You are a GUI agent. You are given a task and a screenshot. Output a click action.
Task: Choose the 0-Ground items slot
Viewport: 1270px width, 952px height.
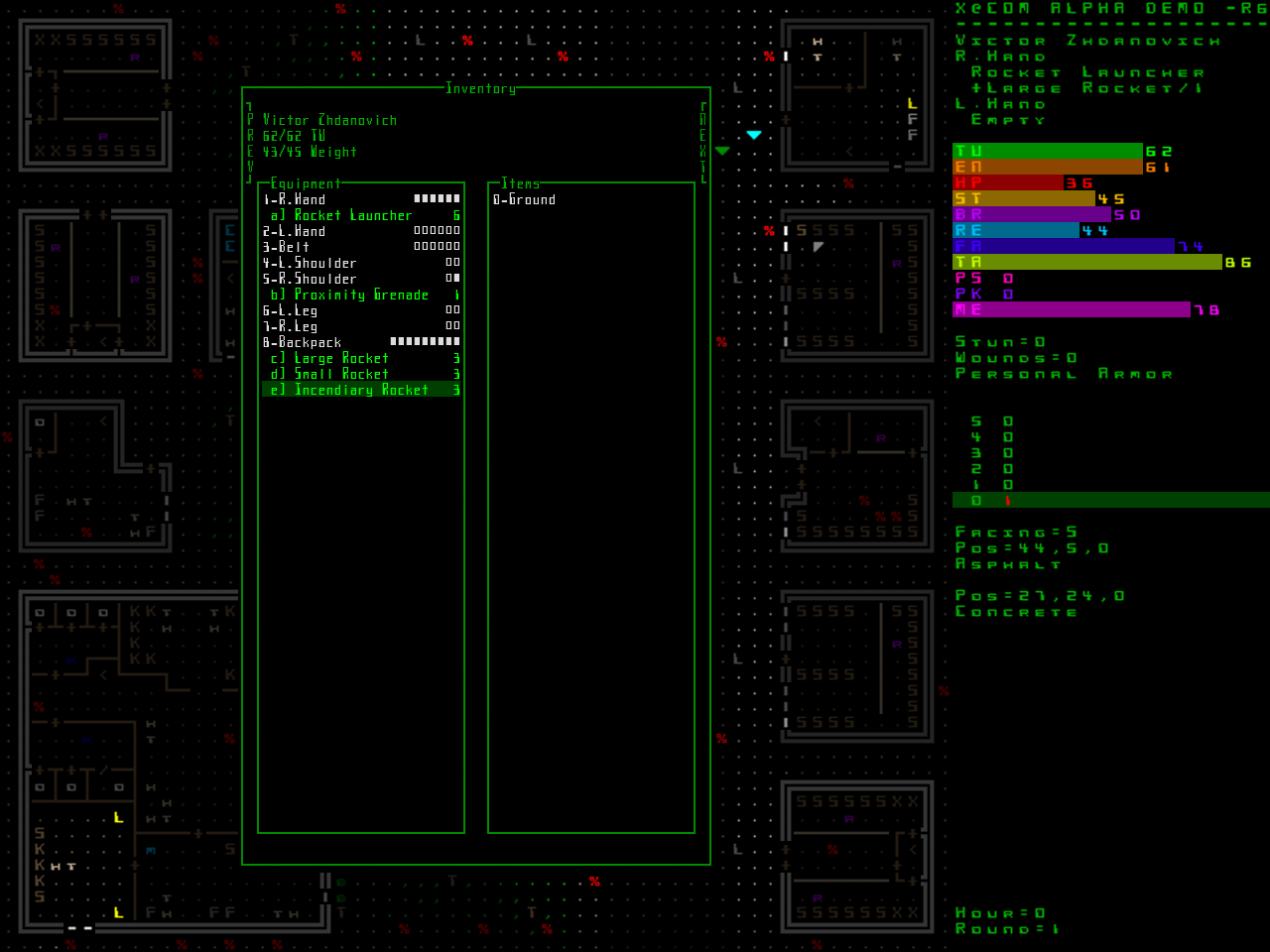525,199
